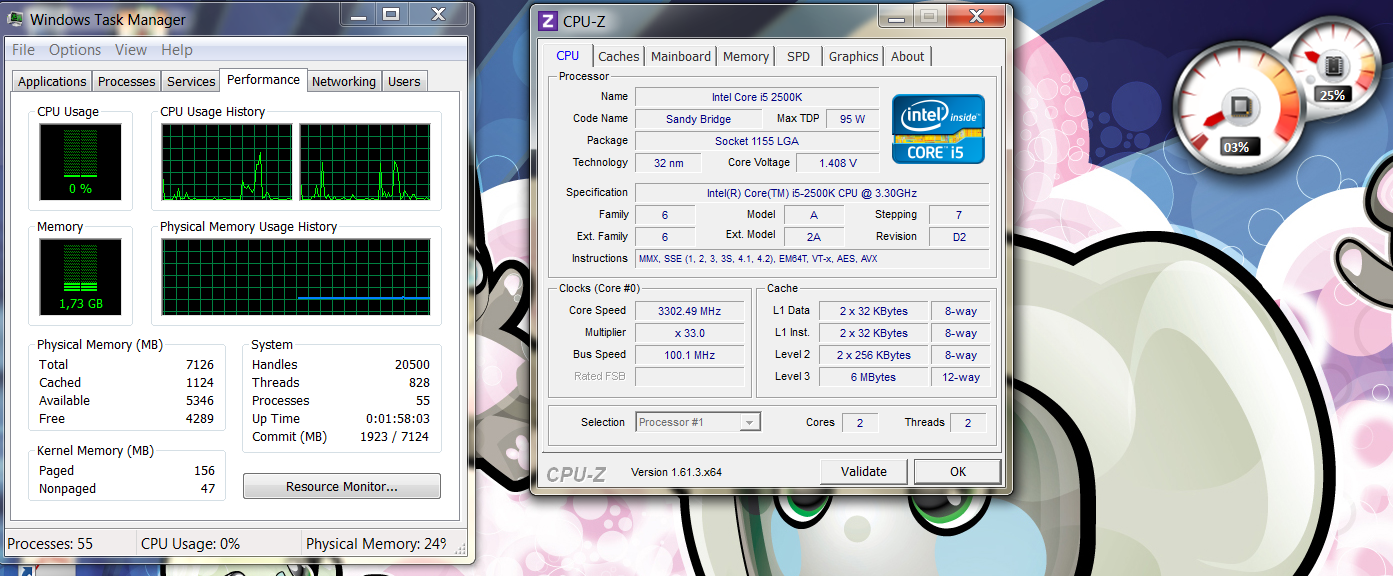This screenshot has width=1393, height=576.
Task: Open the Processor #1 selection dropdown
Action: point(750,423)
